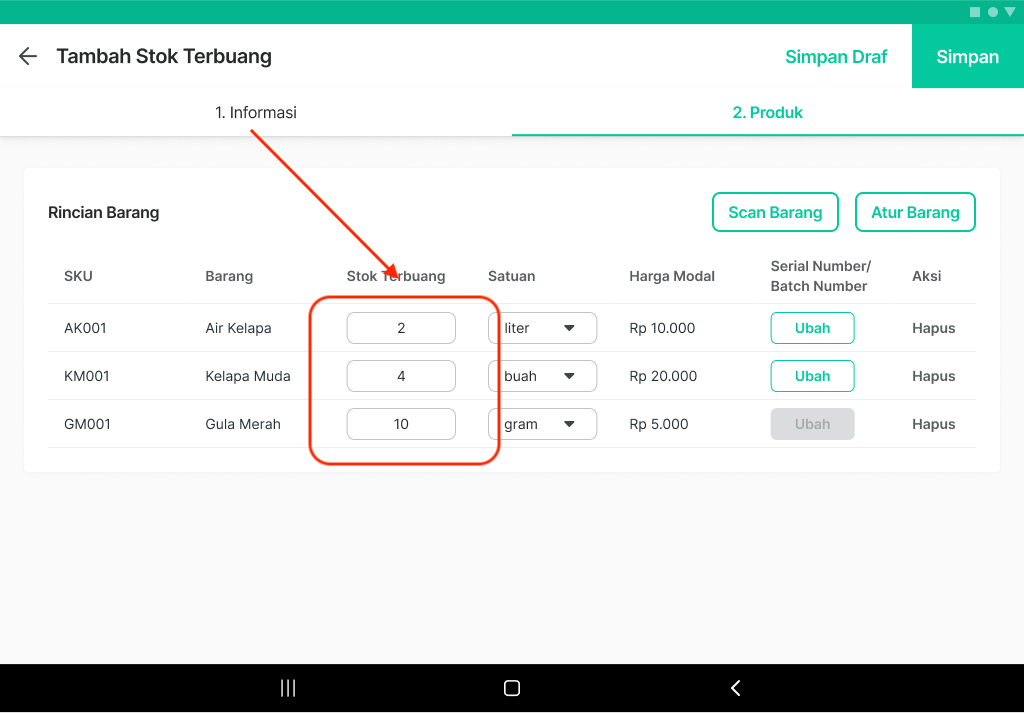Screen dimensions: 1024x713
Task: Click the Simpan button
Action: point(968,56)
